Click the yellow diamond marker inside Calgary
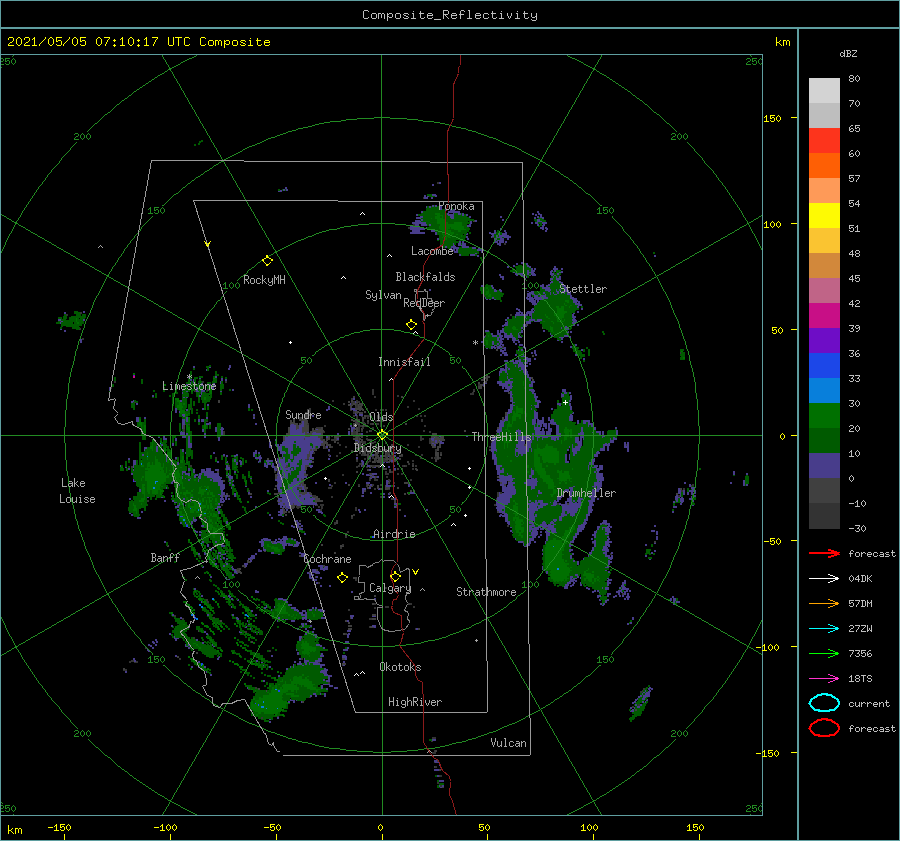Image resolution: width=900 pixels, height=841 pixels. pyautogui.click(x=395, y=576)
